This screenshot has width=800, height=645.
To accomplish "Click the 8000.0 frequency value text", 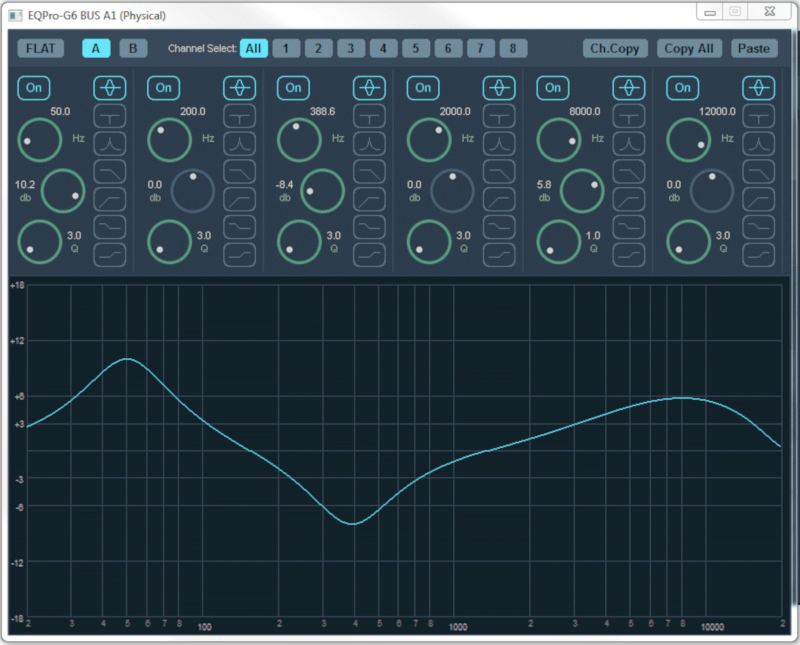I will click(x=585, y=111).
